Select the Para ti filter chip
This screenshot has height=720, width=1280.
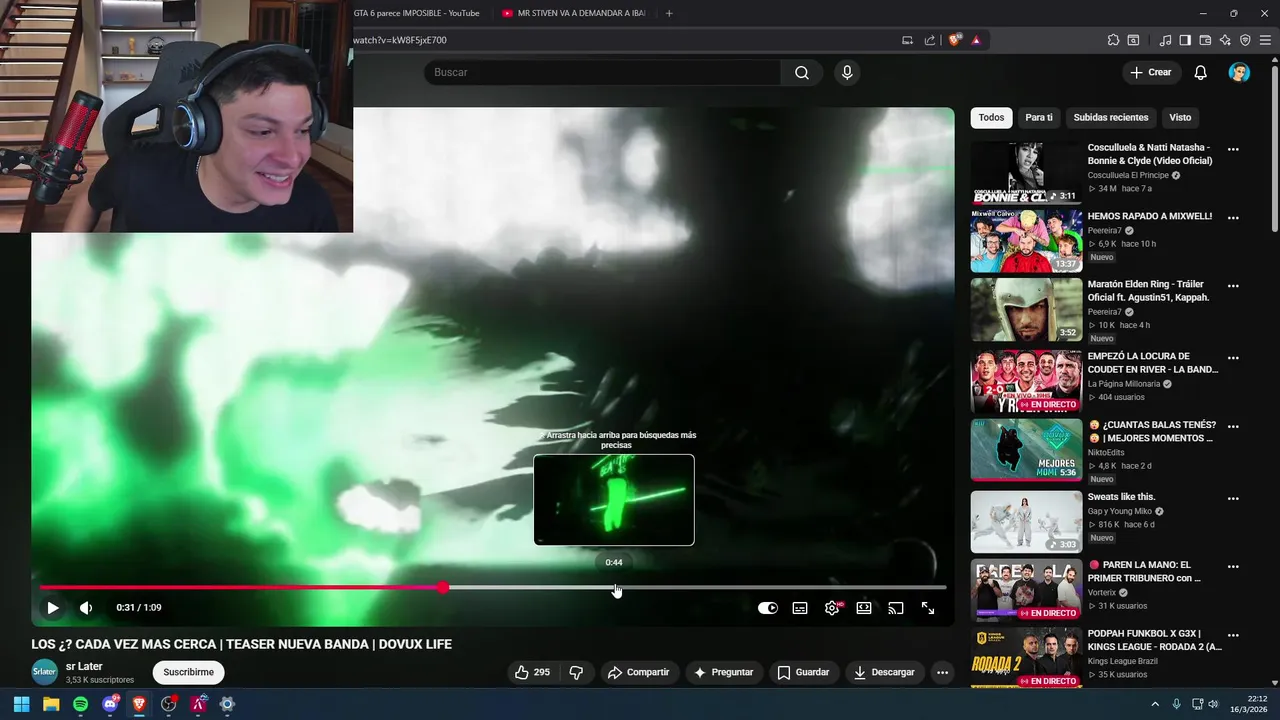[x=1039, y=118]
